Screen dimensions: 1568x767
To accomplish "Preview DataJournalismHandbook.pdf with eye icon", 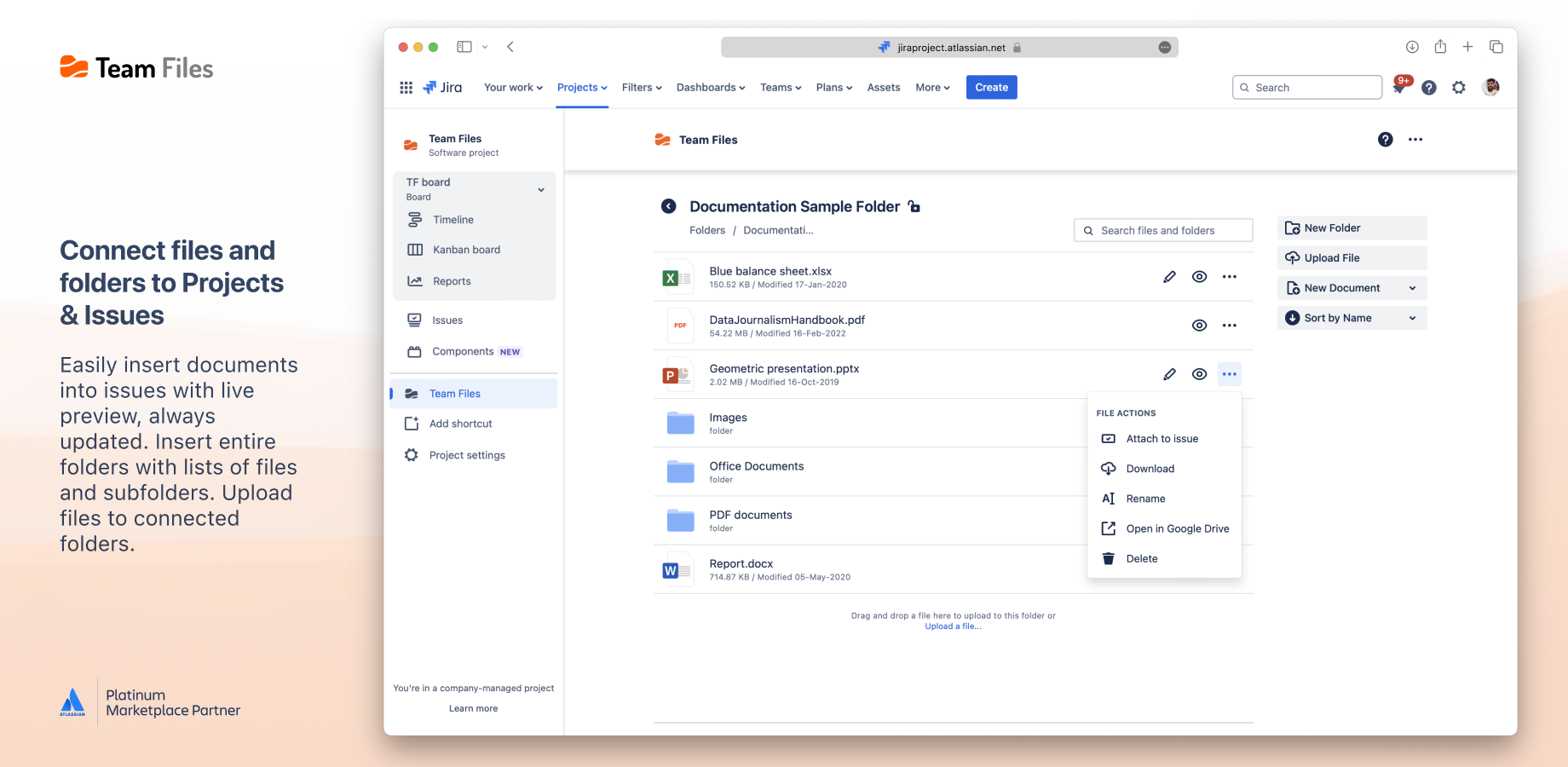I will (x=1199, y=326).
